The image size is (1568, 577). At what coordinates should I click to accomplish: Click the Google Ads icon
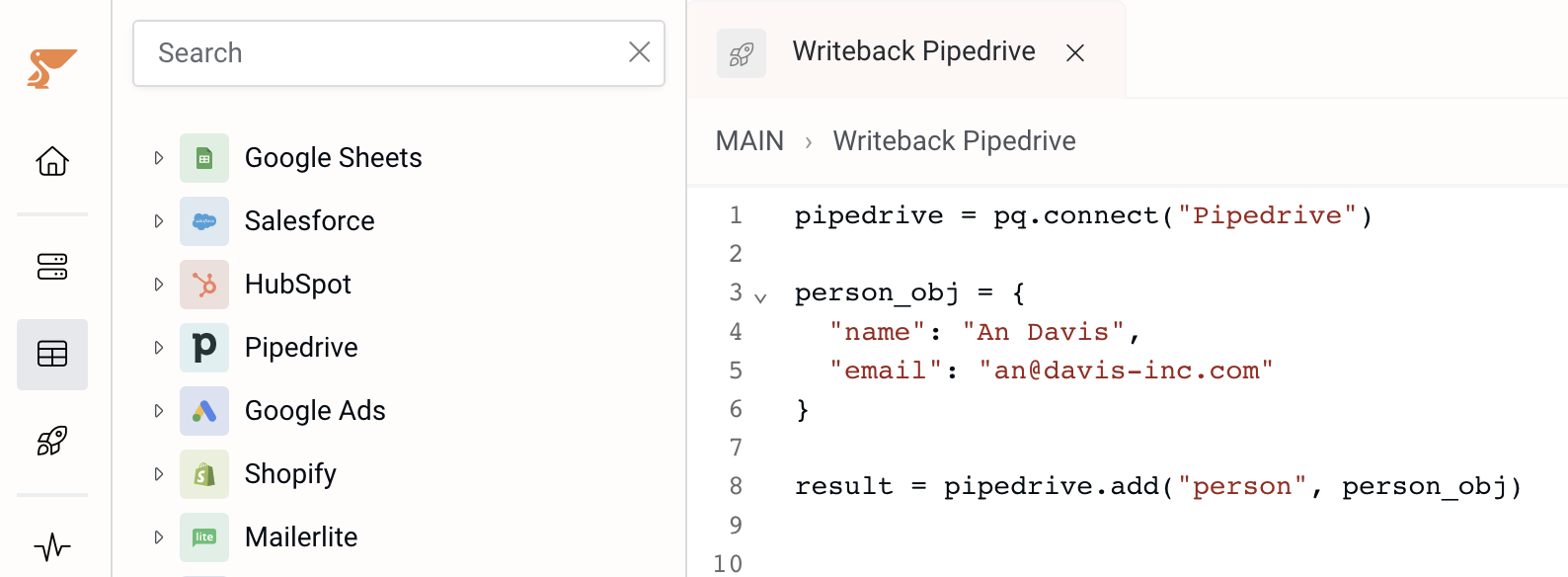[204, 411]
